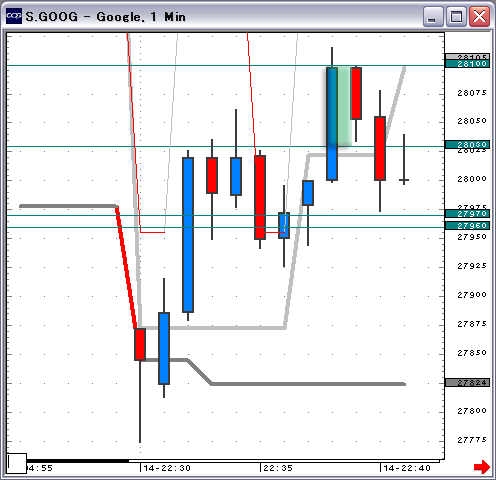Click the 28000 price scale value

pyautogui.click(x=472, y=179)
